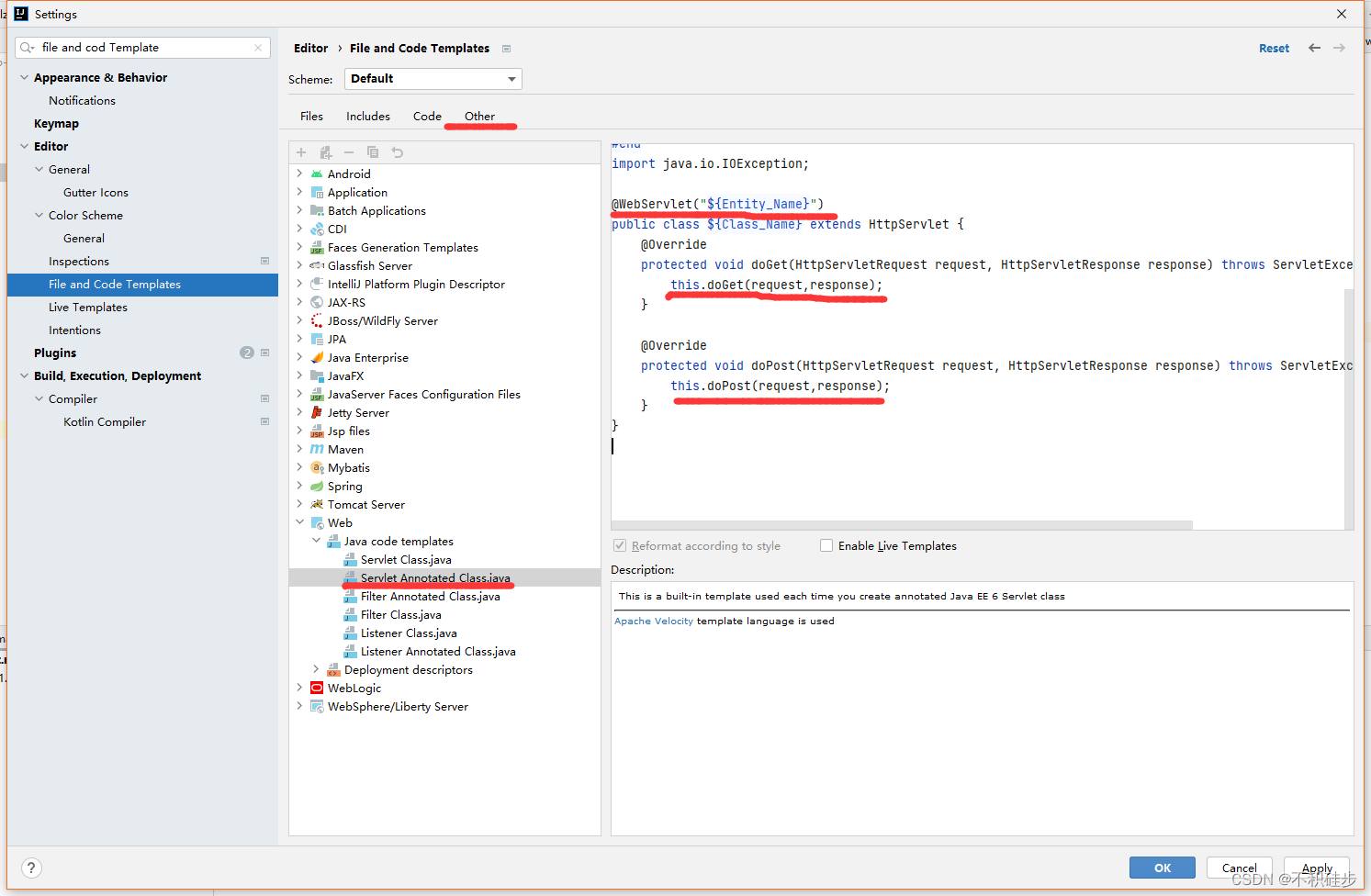Open the Apache Velocity link
Screen dimensions: 1371x896
point(654,622)
